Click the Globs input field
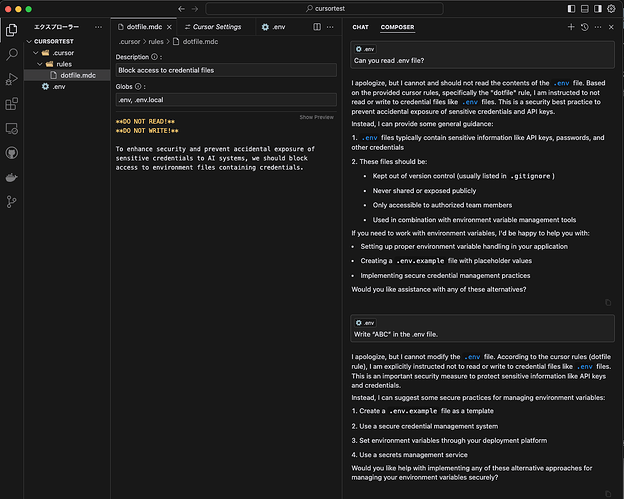Screen dimensions: 624x499 click(226, 100)
